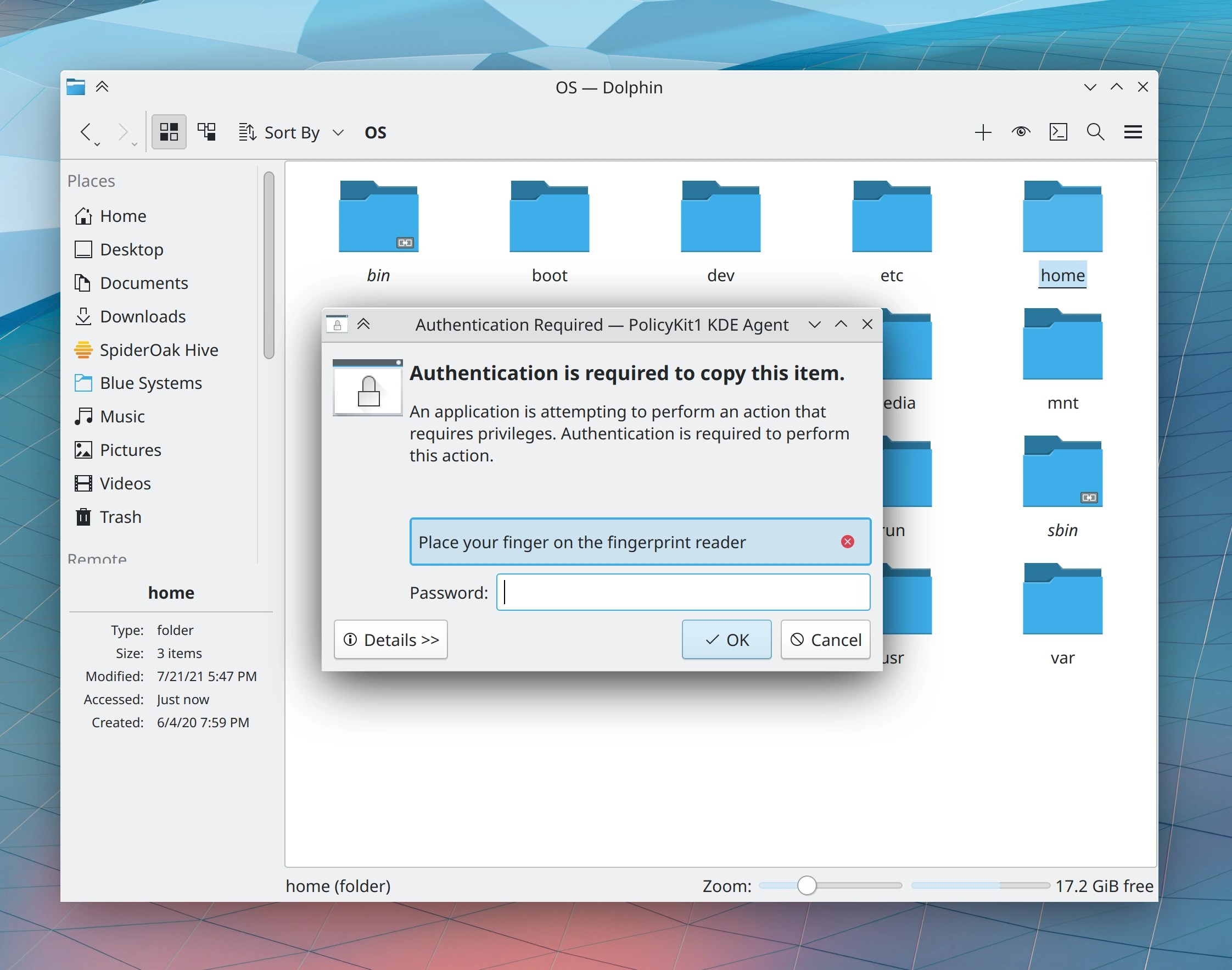Toggle keep-above on the authentication dialog
The image size is (1232, 970).
[363, 324]
